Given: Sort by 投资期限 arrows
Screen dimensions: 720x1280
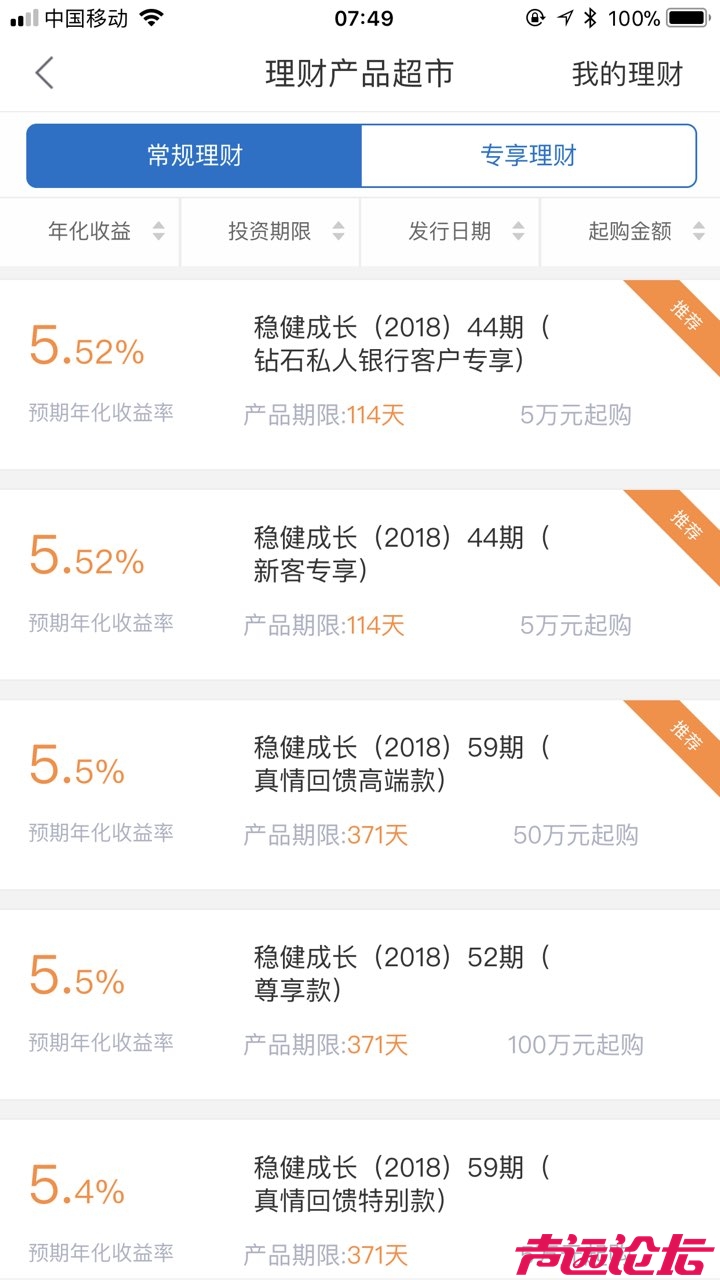Looking at the screenshot, I should (x=338, y=232).
